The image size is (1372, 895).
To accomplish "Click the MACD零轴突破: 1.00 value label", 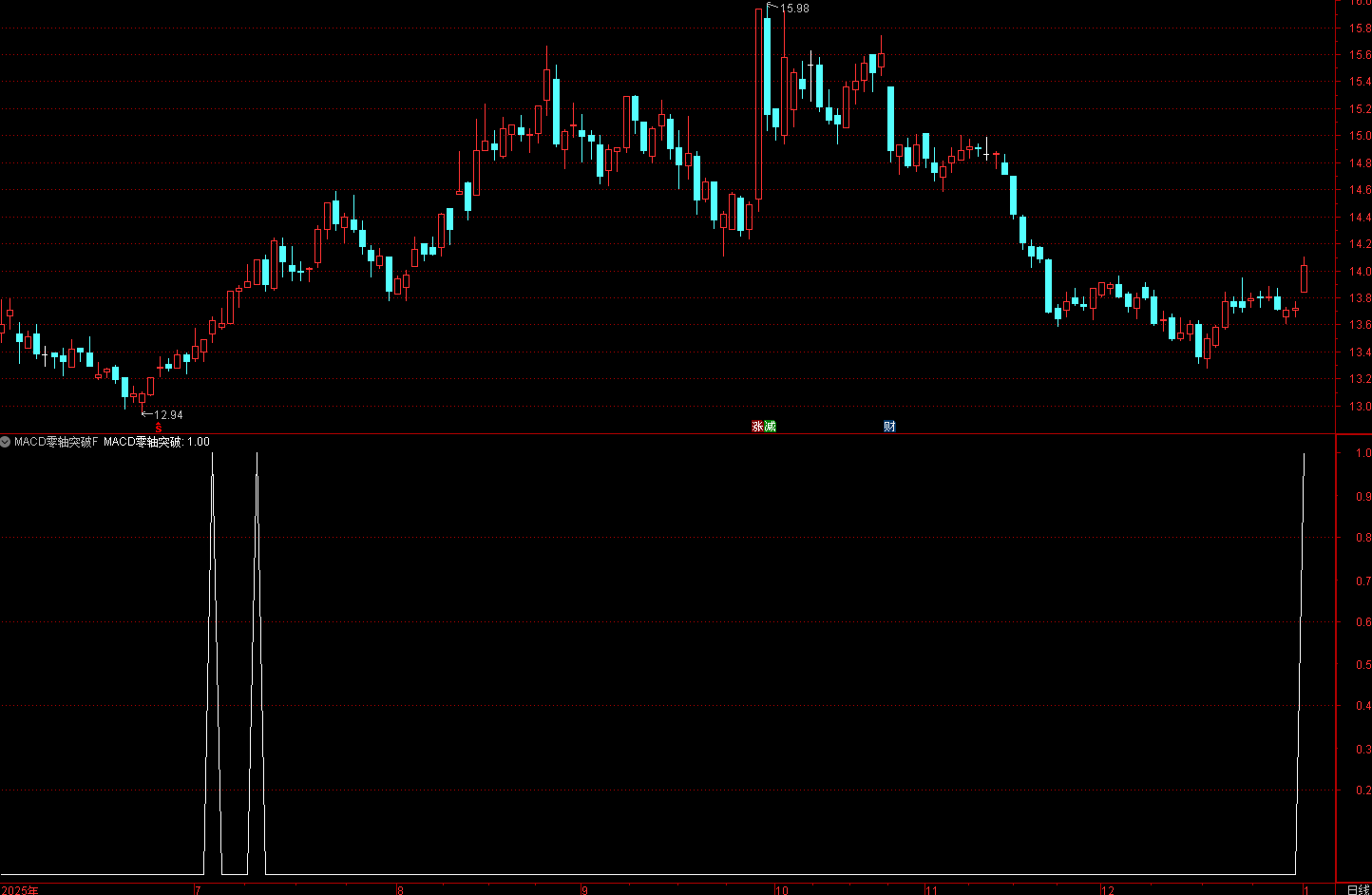I will pyautogui.click(x=157, y=442).
